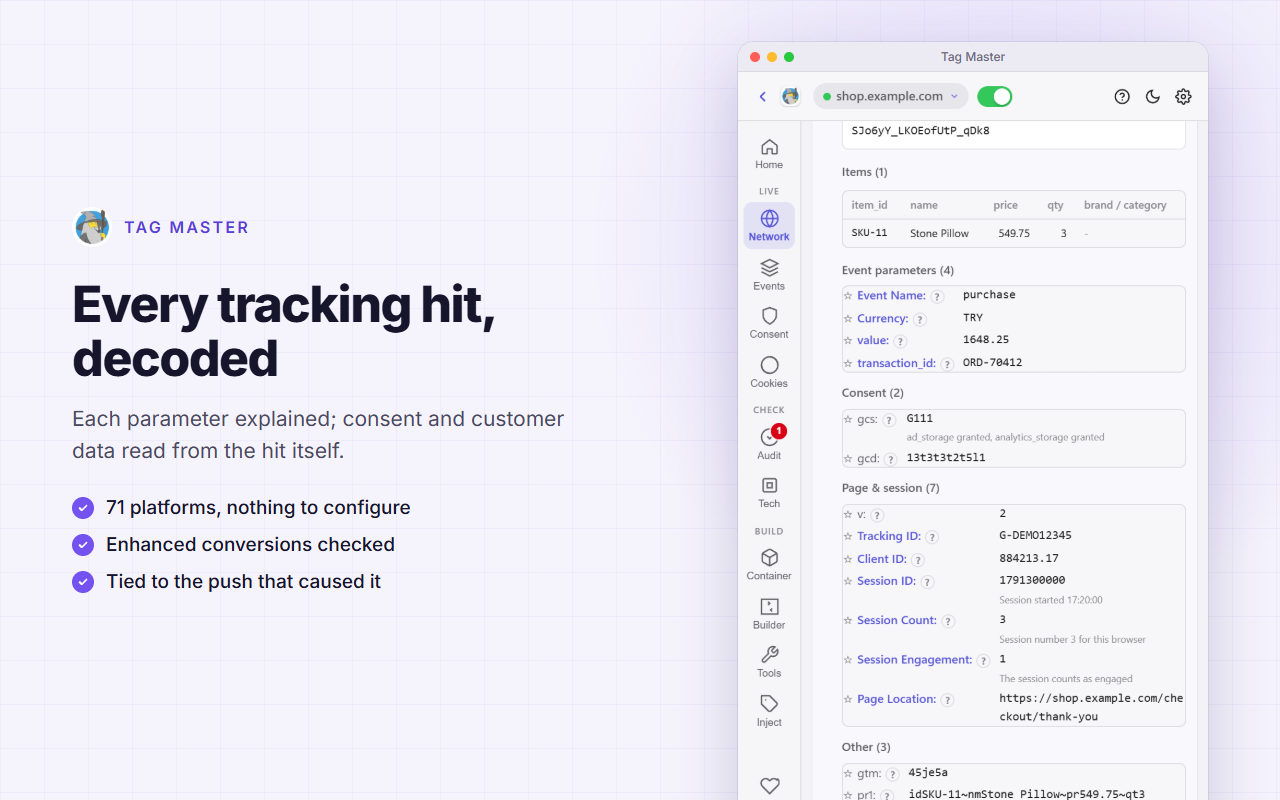Open the Events sidebar tab
The width and height of the screenshot is (1280, 800).
click(769, 275)
